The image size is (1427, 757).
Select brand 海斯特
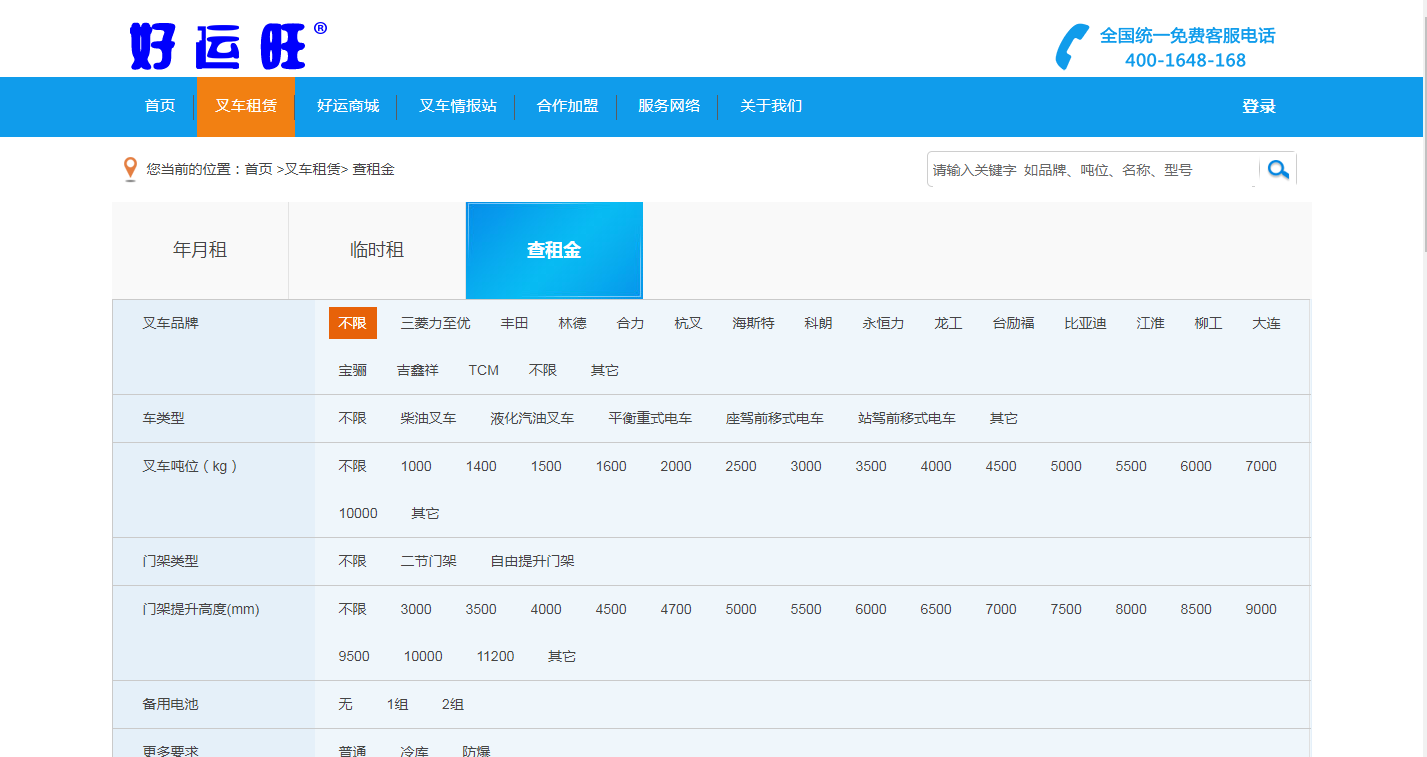tap(754, 323)
